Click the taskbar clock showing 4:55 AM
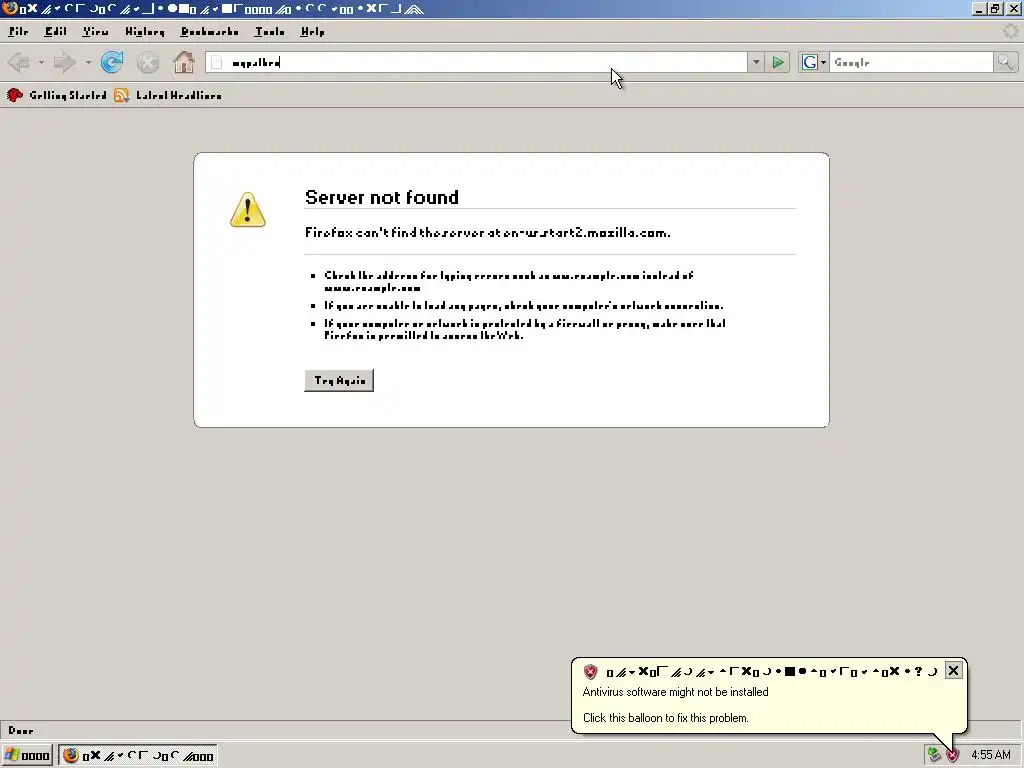The image size is (1024, 768). click(x=990, y=755)
